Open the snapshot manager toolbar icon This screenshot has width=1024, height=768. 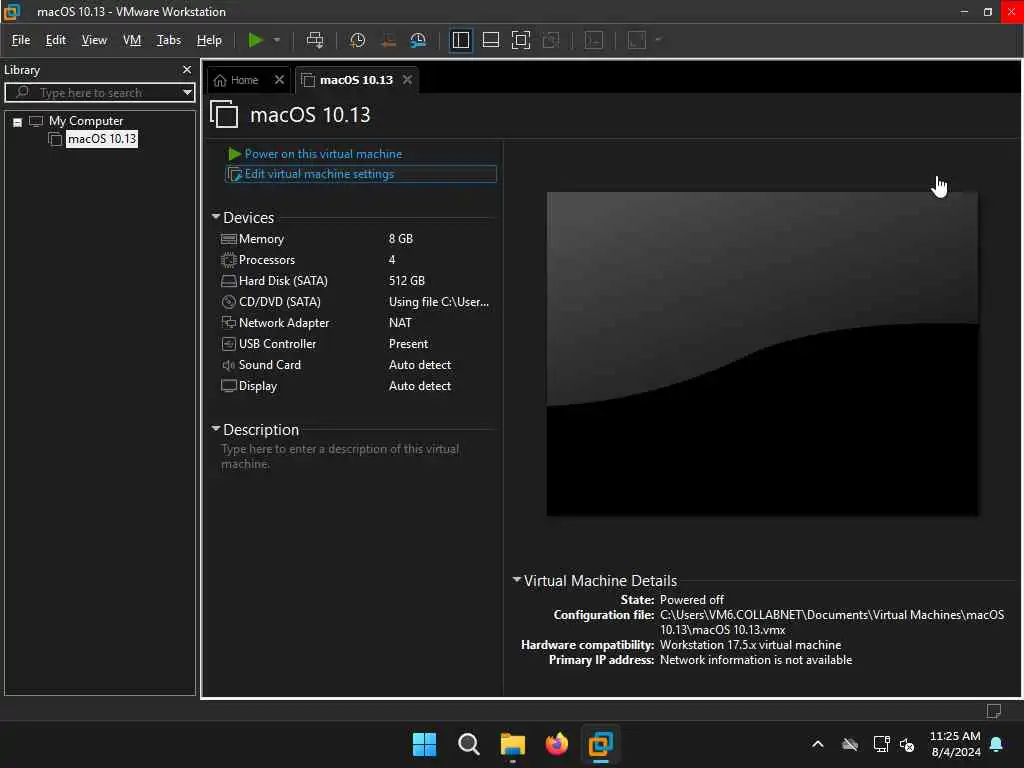(418, 40)
